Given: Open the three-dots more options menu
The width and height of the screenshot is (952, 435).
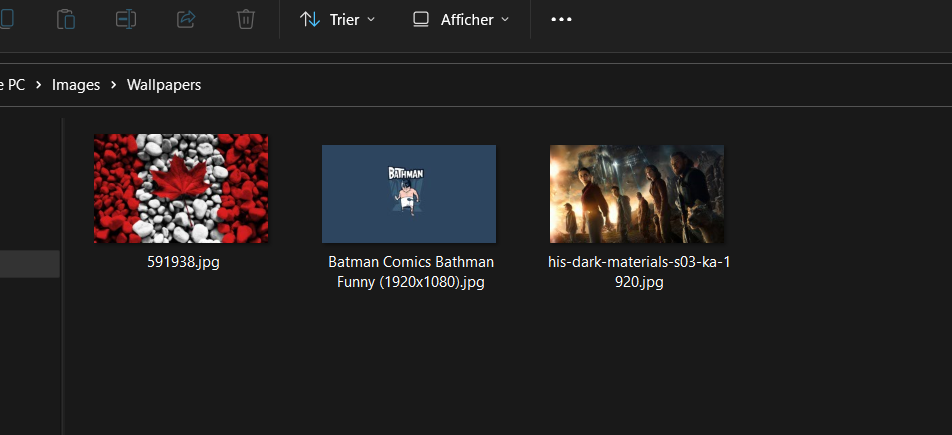Looking at the screenshot, I should (x=561, y=19).
